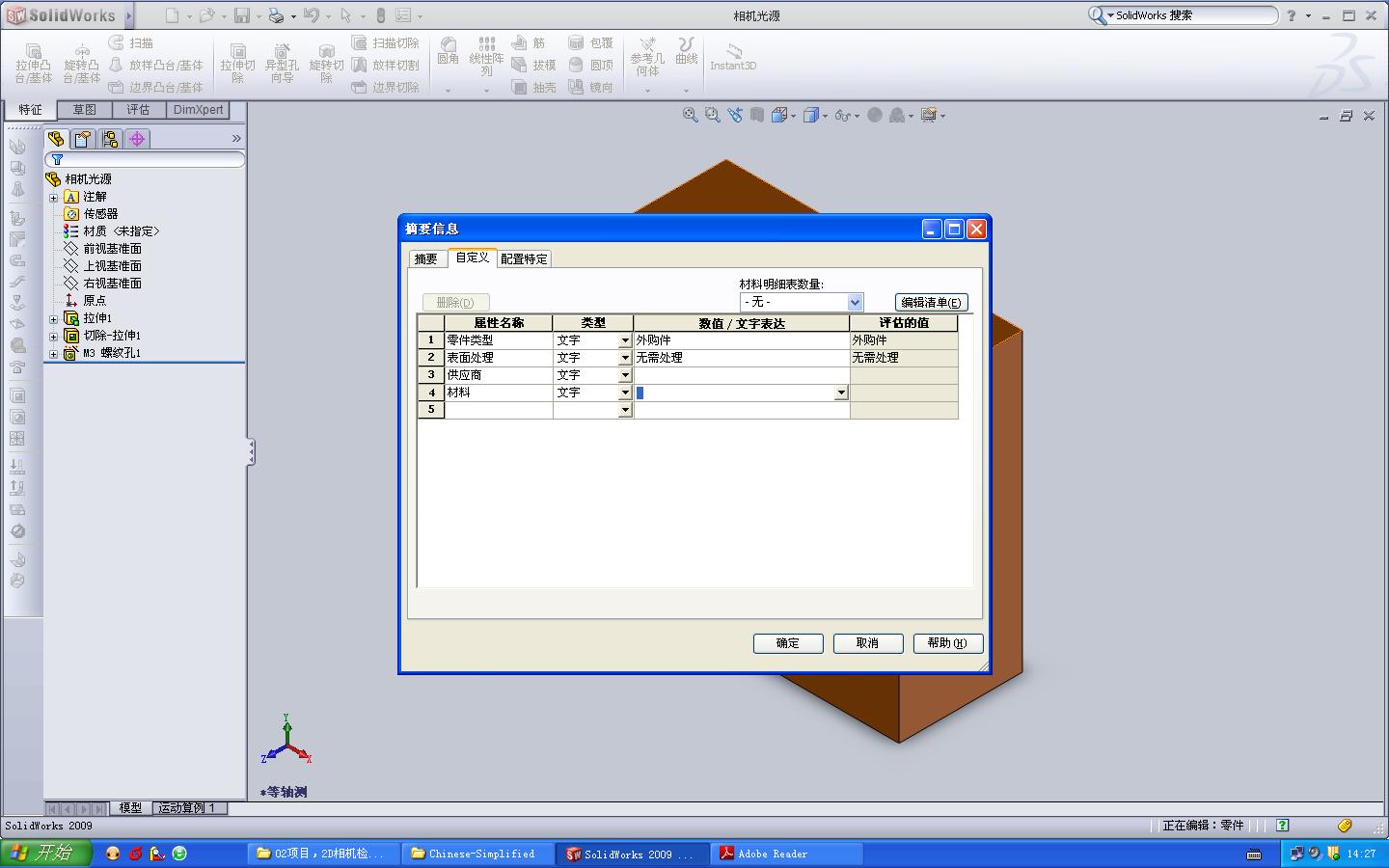Open the Display Style cube icon
Screen dimensions: 1389x868
pos(811,115)
